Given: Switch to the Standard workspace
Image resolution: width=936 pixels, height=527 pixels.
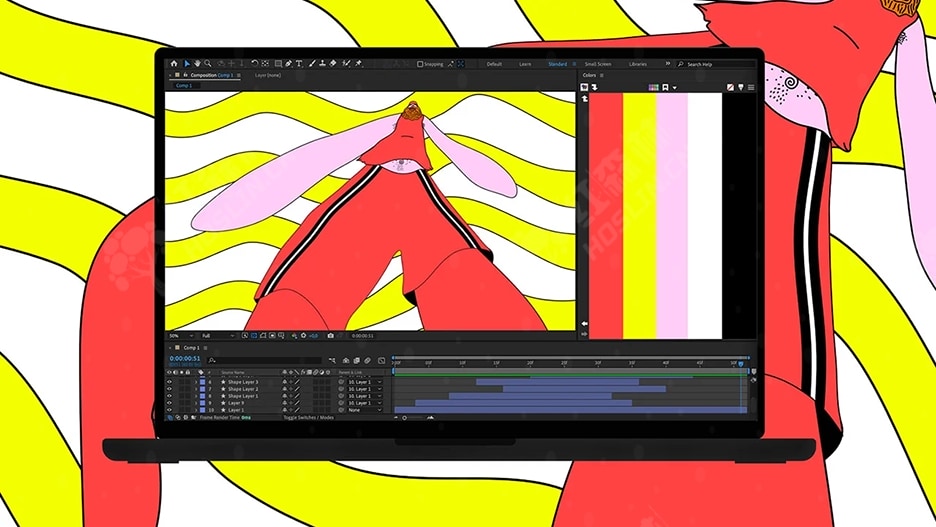Looking at the screenshot, I should point(558,64).
